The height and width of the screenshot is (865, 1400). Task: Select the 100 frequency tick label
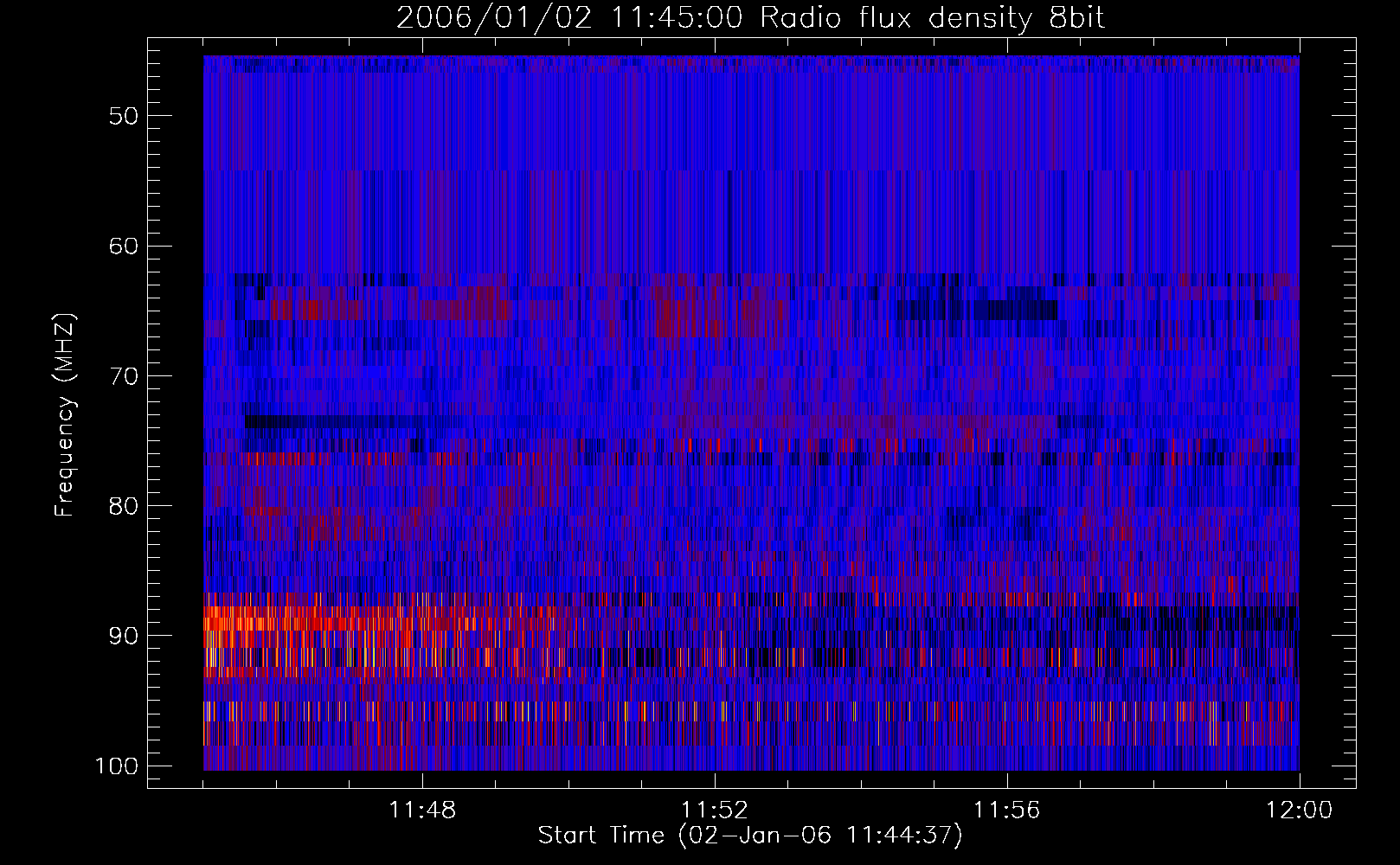point(116,766)
